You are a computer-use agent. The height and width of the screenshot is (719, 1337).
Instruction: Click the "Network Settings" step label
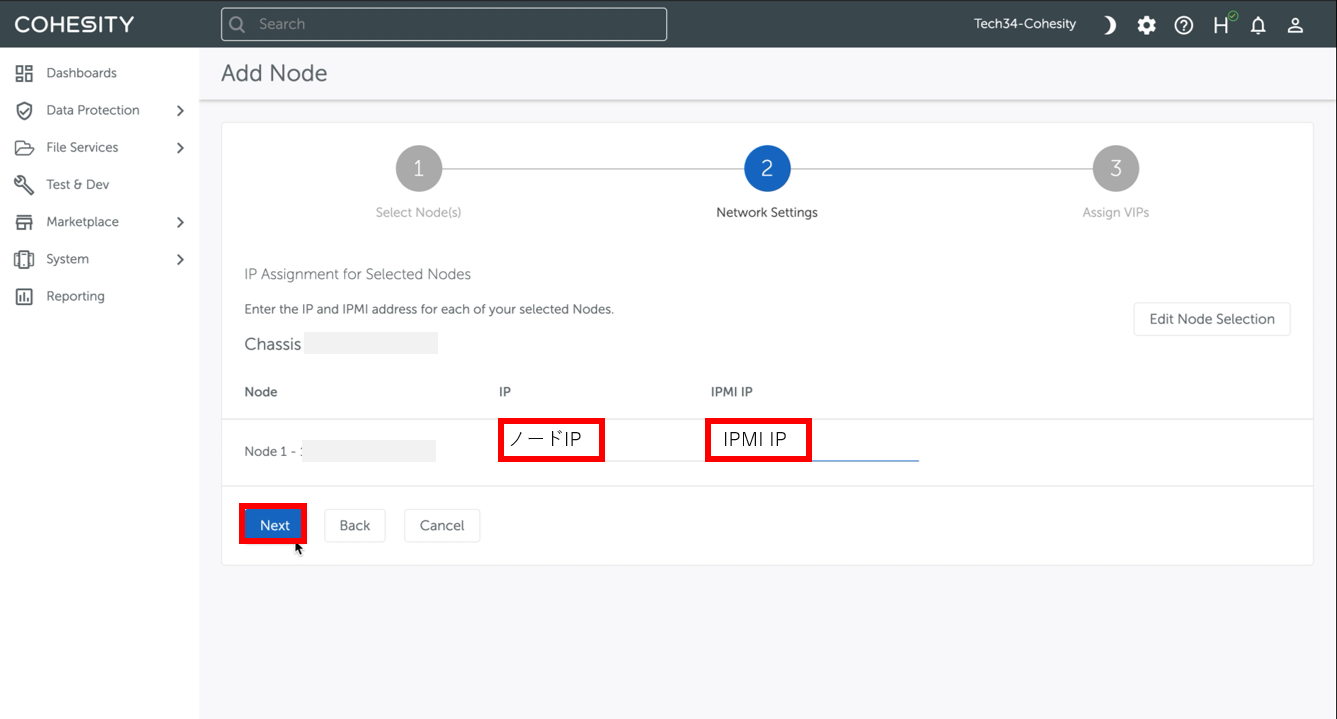(767, 213)
